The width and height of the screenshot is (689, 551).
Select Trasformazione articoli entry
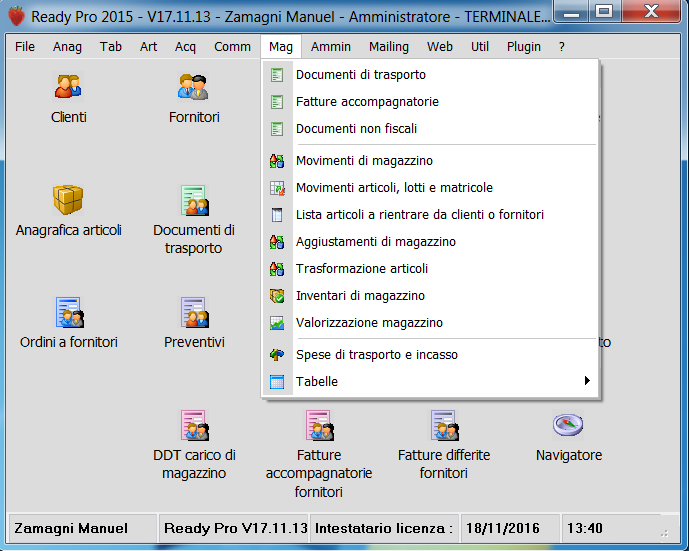pyautogui.click(x=431, y=269)
